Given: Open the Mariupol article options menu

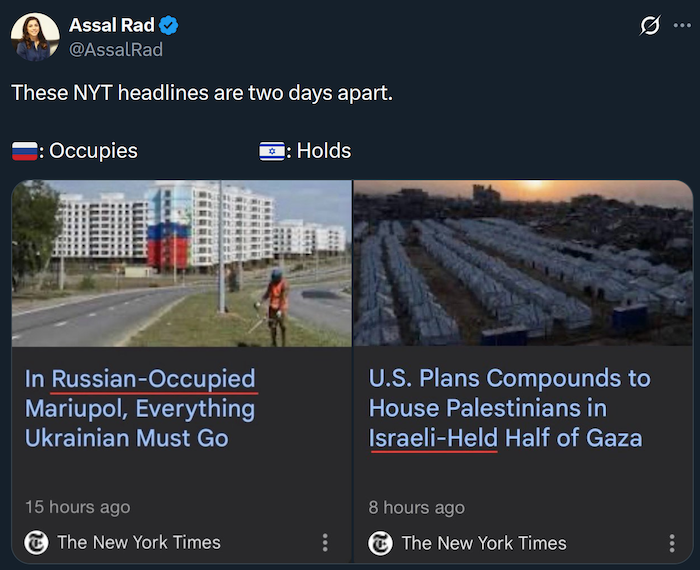Looking at the screenshot, I should point(325,543).
